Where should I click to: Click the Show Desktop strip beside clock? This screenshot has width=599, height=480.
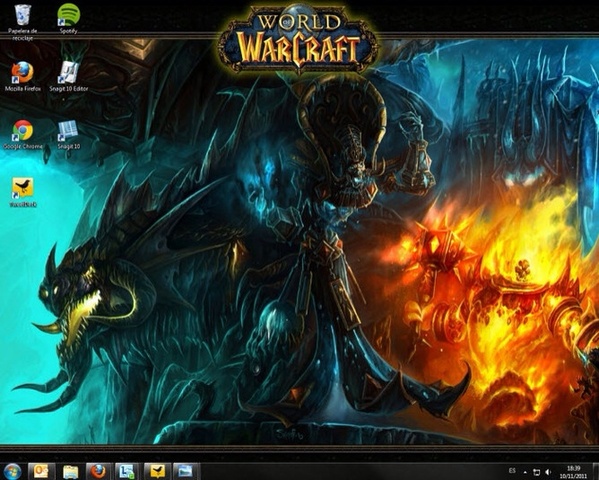tap(595, 471)
